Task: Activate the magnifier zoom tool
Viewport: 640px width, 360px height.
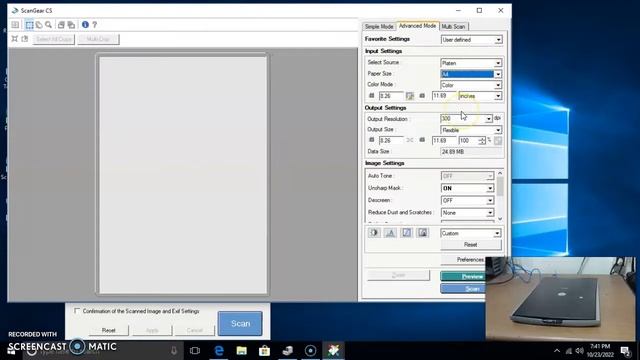Action: tap(49, 25)
